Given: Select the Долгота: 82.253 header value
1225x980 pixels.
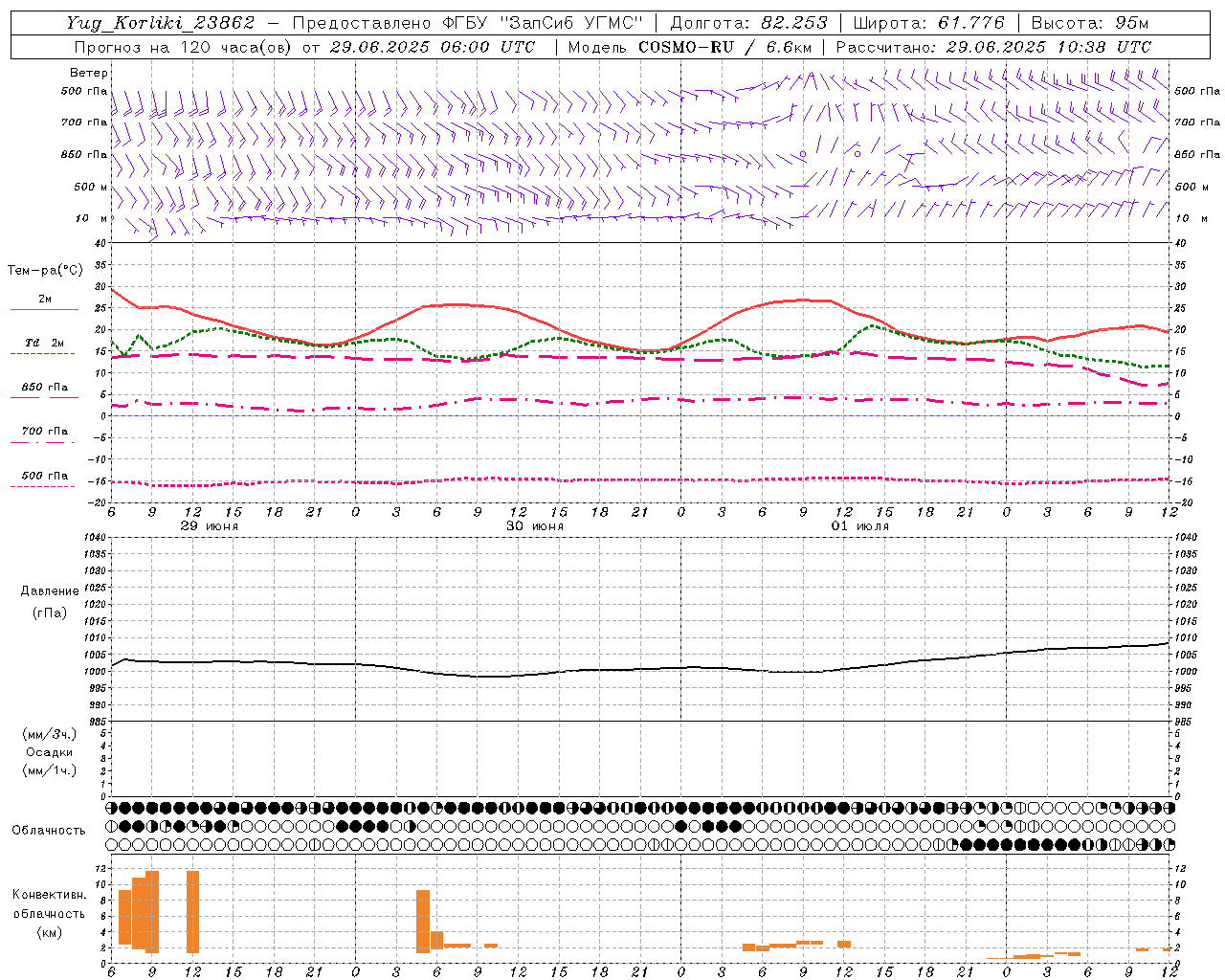Looking at the screenshot, I should (x=747, y=23).
